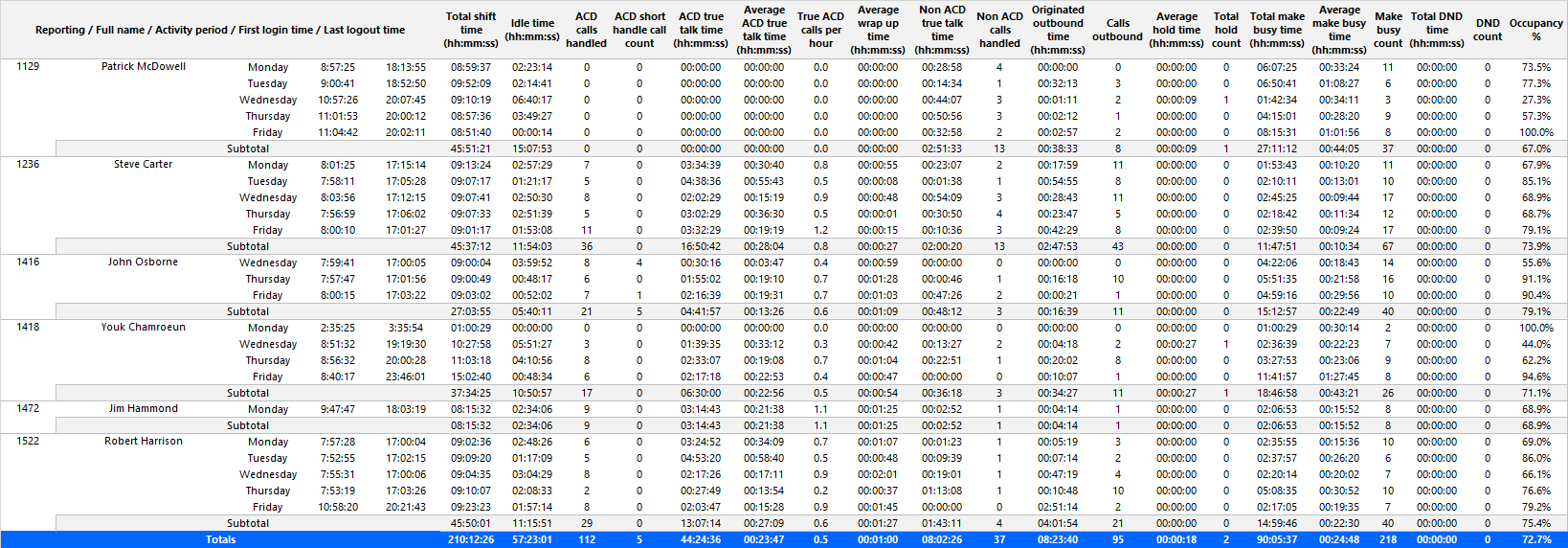This screenshot has height=548, width=1568.
Task: Select Make busy count column header
Action: (x=1388, y=30)
